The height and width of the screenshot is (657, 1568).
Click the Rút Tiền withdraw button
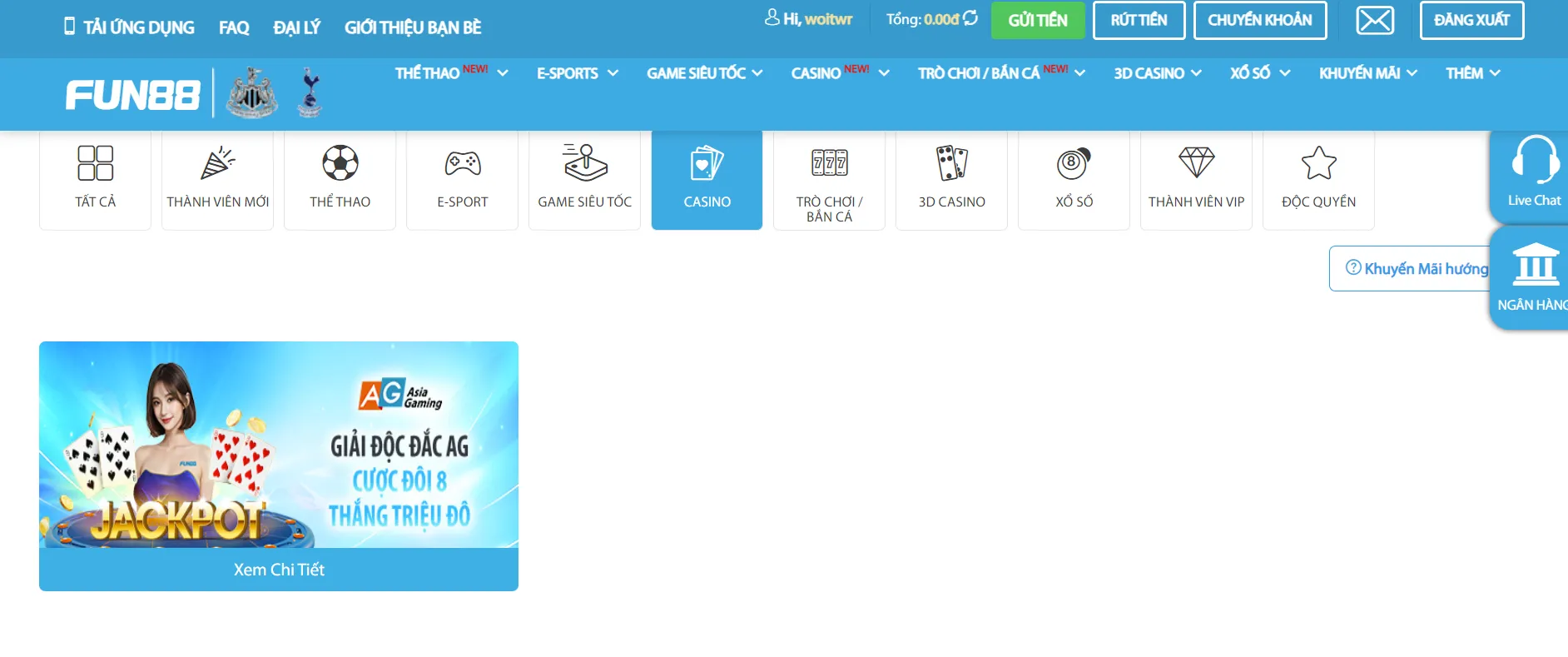pyautogui.click(x=1139, y=20)
